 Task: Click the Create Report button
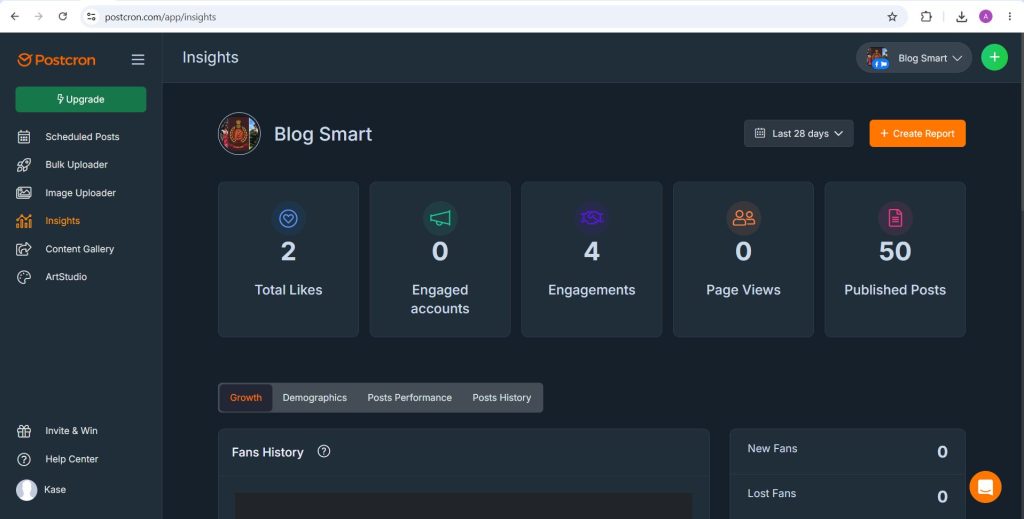pyautogui.click(x=917, y=133)
